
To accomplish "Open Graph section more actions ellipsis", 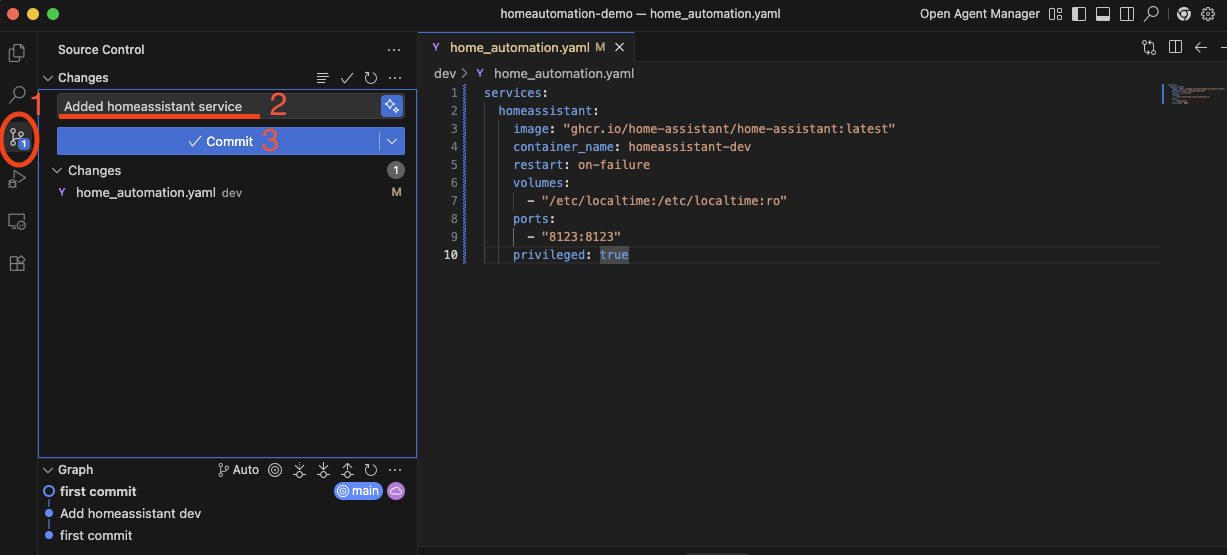I will coord(395,470).
